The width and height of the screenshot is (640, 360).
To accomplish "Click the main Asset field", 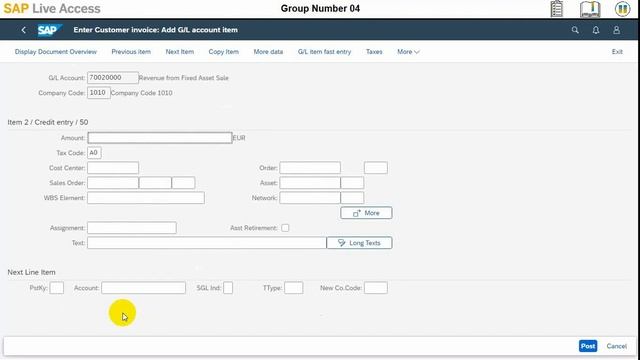I will 310,183.
